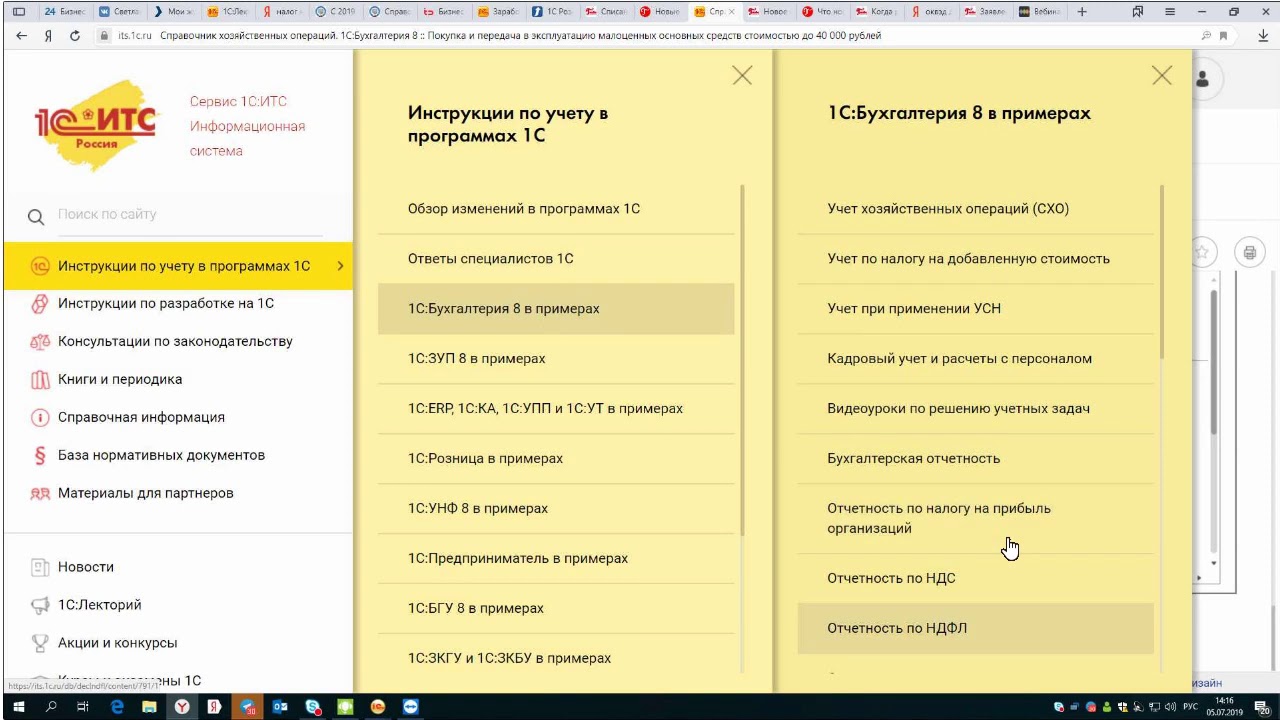Open Учет при применении УСН

coord(976,309)
